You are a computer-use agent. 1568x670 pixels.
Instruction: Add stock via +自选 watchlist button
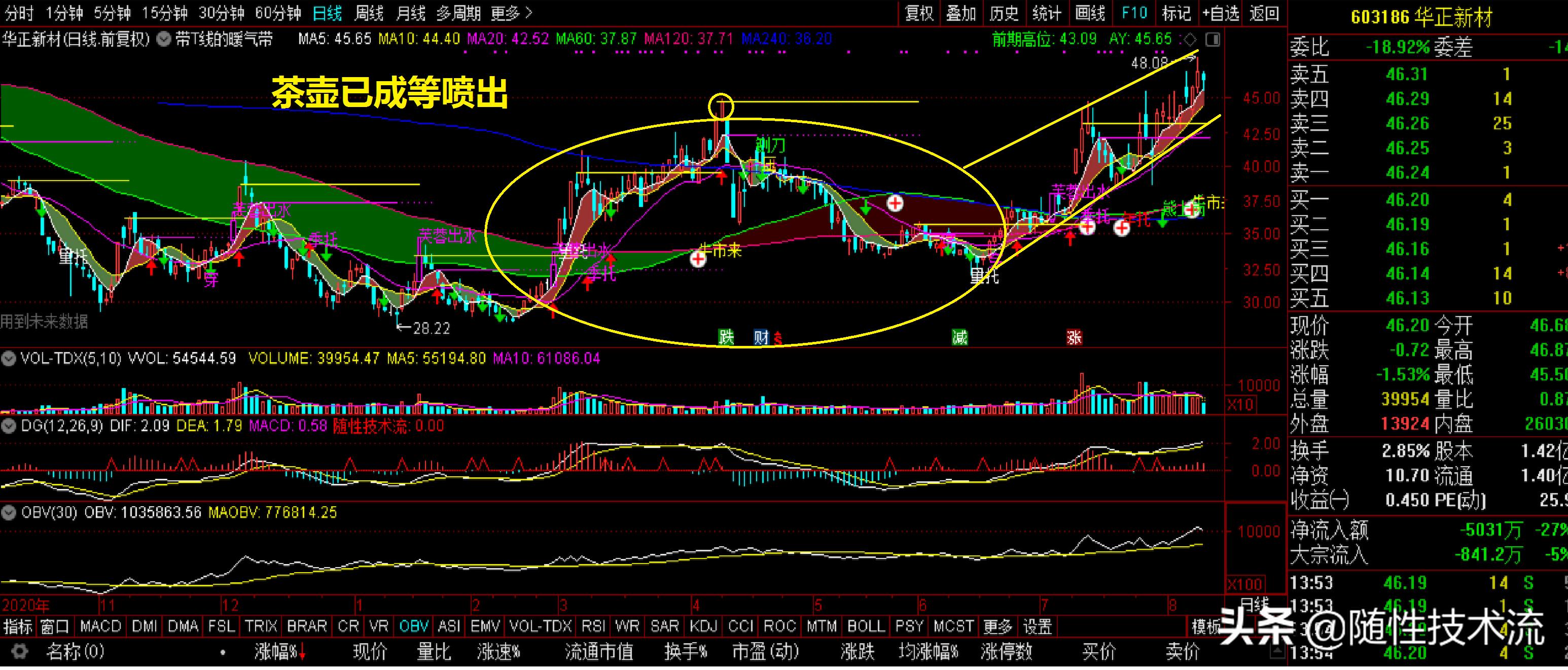point(1221,13)
